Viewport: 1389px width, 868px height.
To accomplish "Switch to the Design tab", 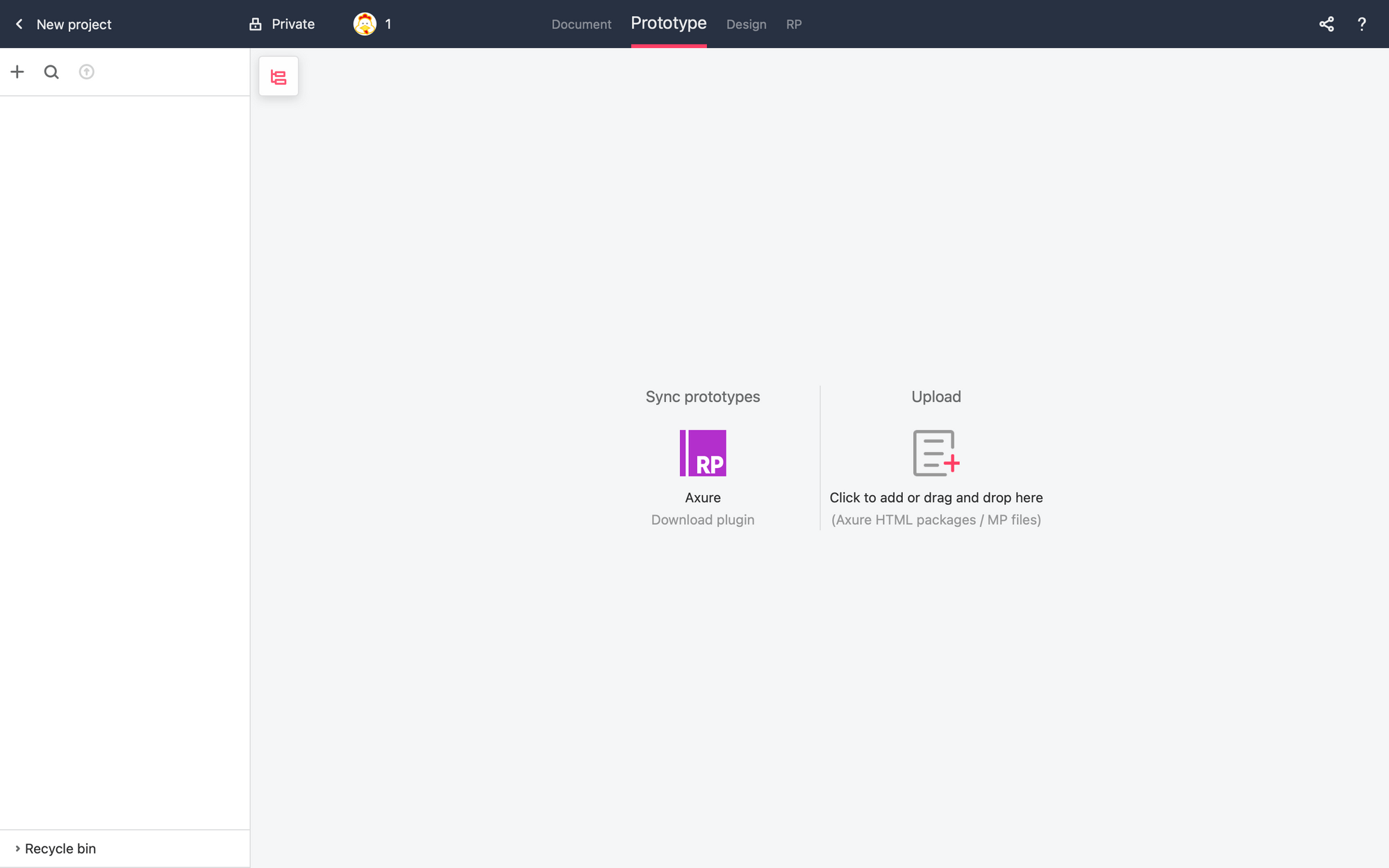I will (747, 24).
